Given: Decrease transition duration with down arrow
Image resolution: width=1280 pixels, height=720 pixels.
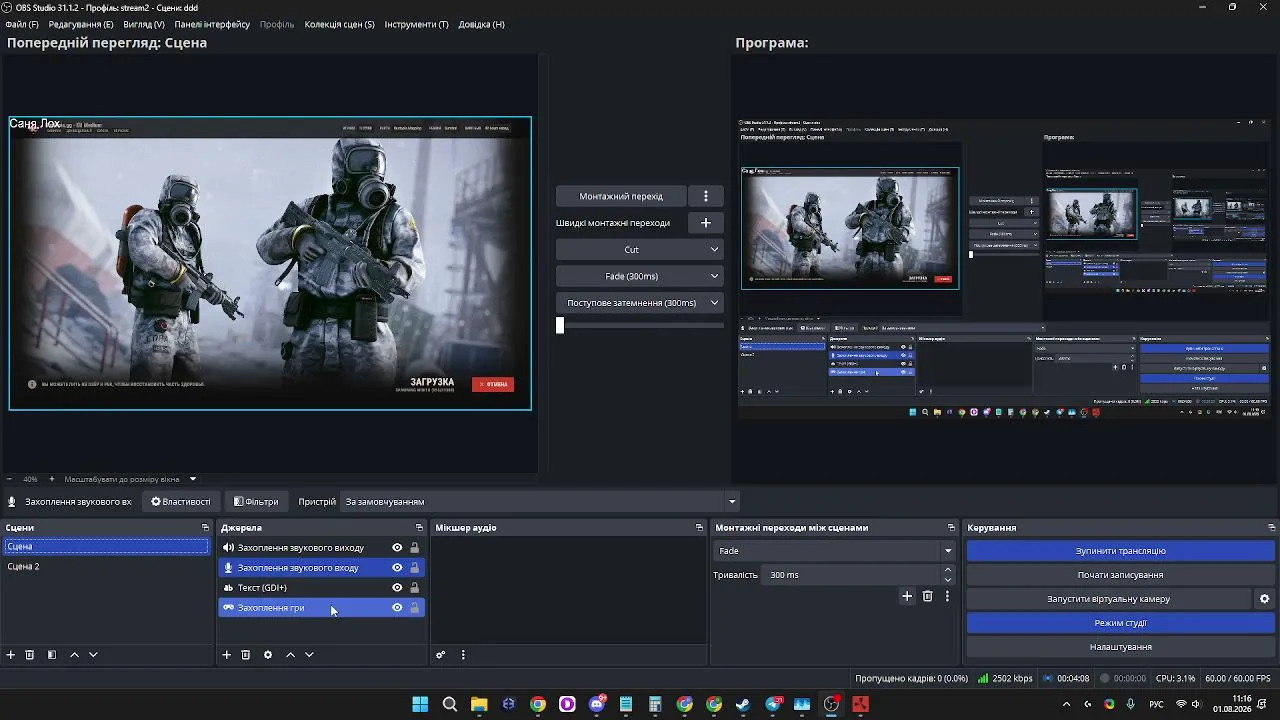Looking at the screenshot, I should (x=948, y=580).
